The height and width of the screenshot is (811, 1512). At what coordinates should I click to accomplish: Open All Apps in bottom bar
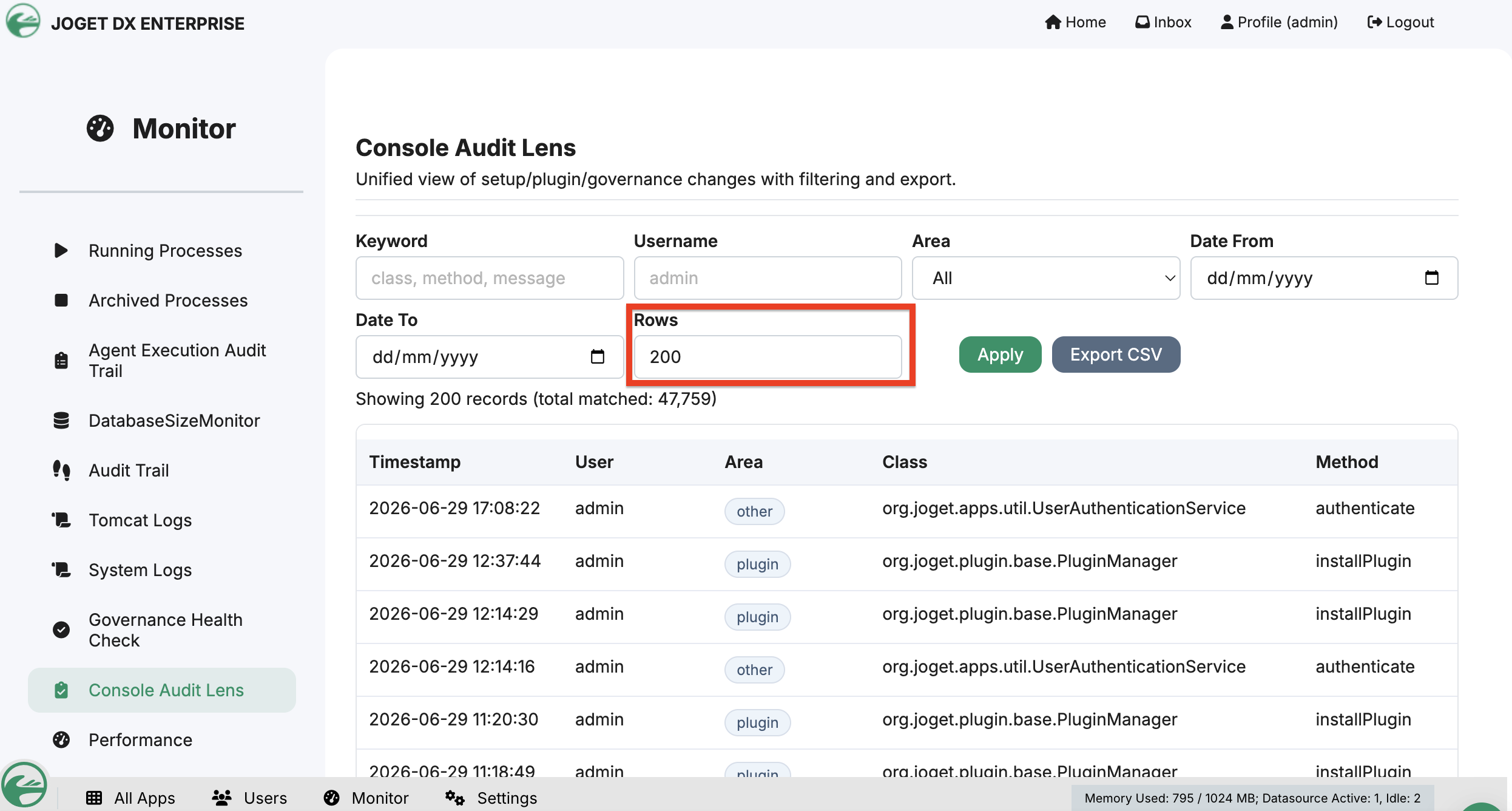tap(130, 798)
